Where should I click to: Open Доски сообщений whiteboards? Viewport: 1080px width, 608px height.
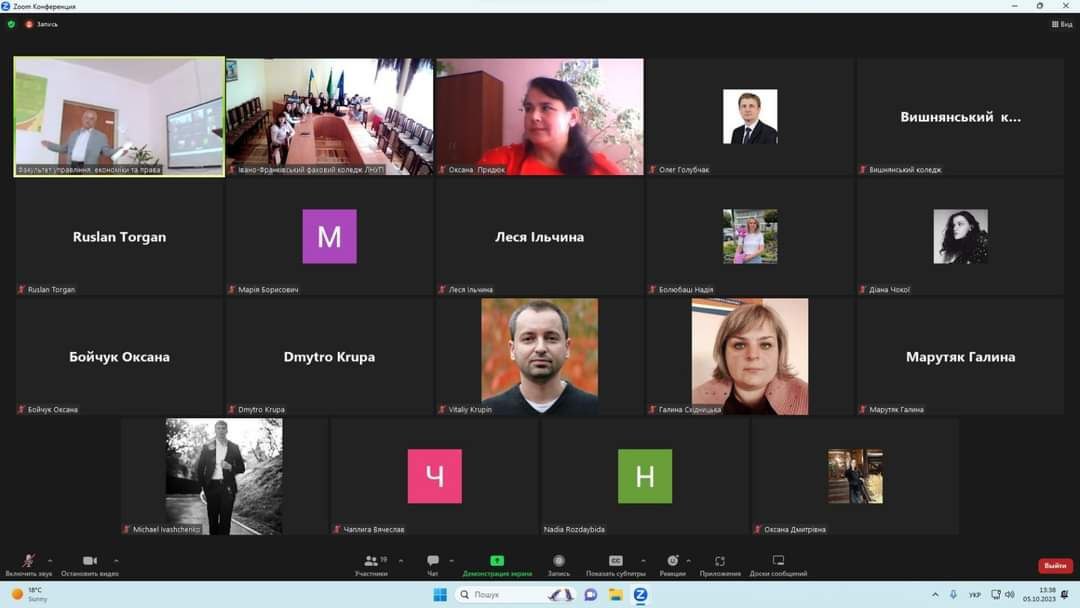click(778, 563)
